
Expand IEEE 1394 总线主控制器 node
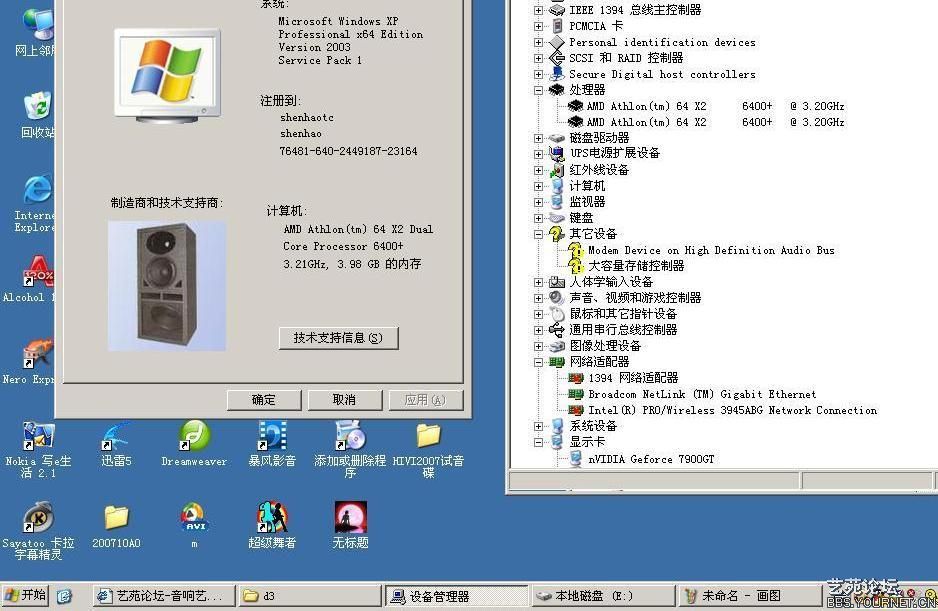tap(538, 10)
